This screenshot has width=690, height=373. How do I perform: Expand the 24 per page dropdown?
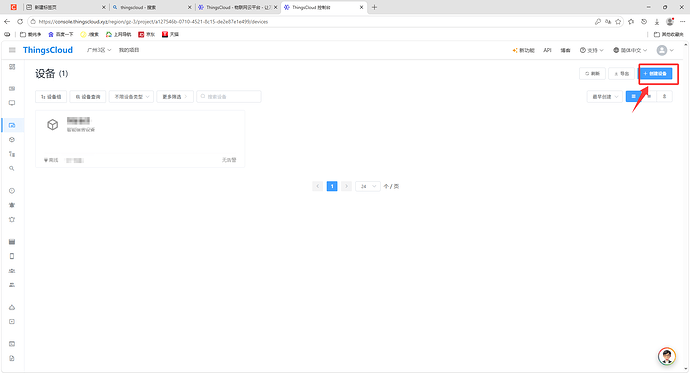pyautogui.click(x=368, y=186)
